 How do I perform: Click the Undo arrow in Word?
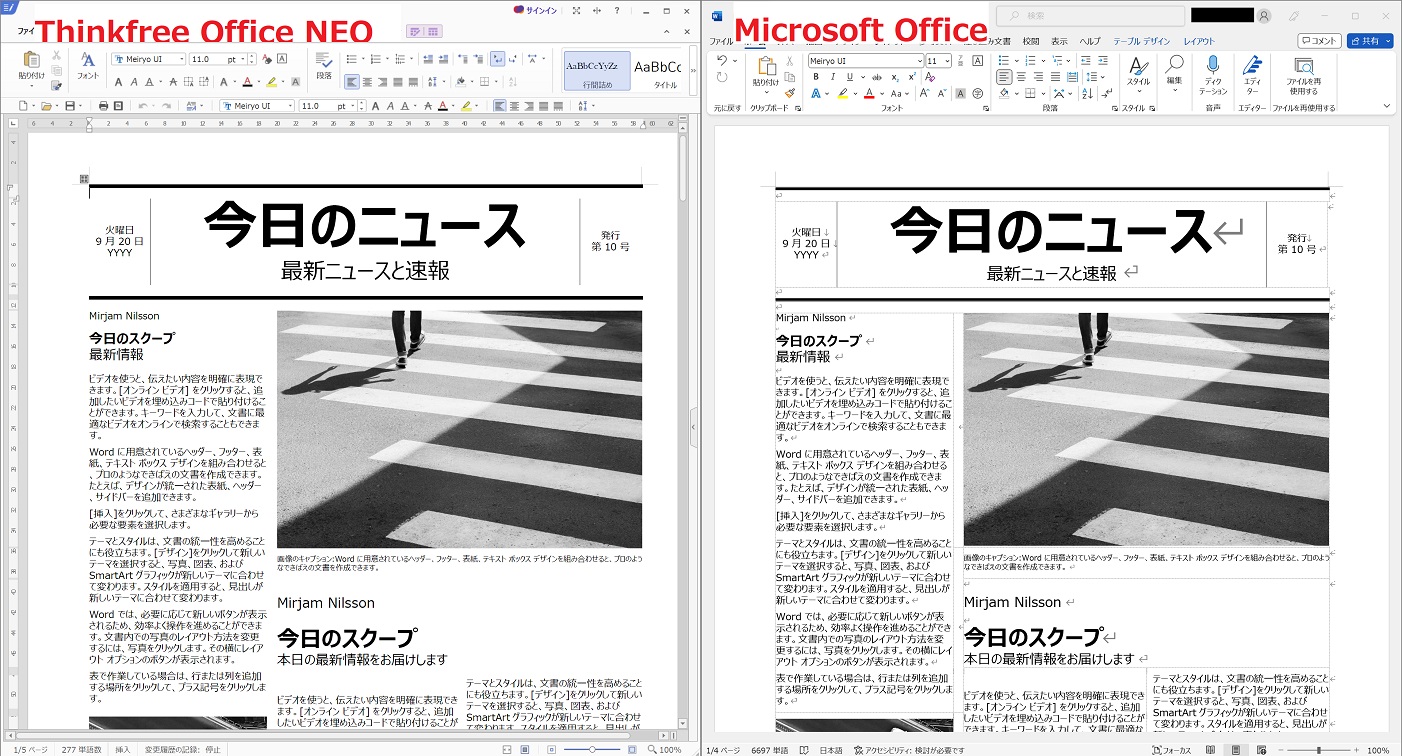[x=722, y=61]
